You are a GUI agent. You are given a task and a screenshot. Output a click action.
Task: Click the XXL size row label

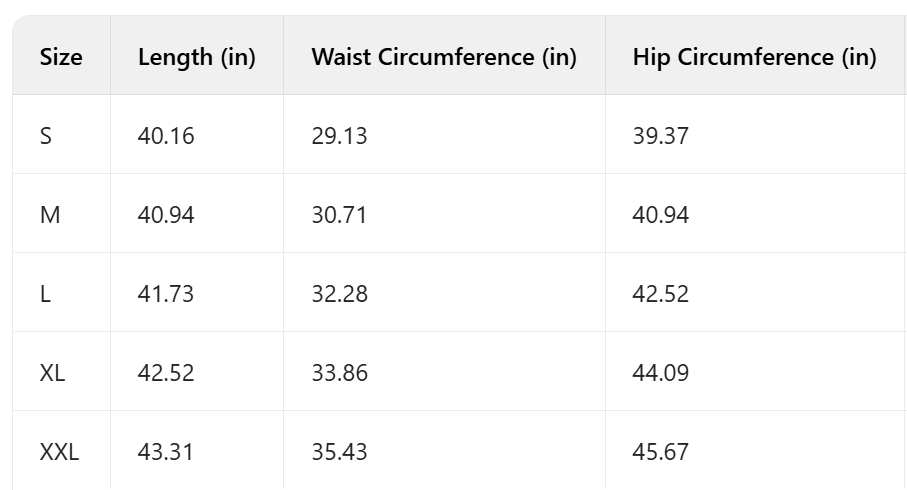coord(59,452)
